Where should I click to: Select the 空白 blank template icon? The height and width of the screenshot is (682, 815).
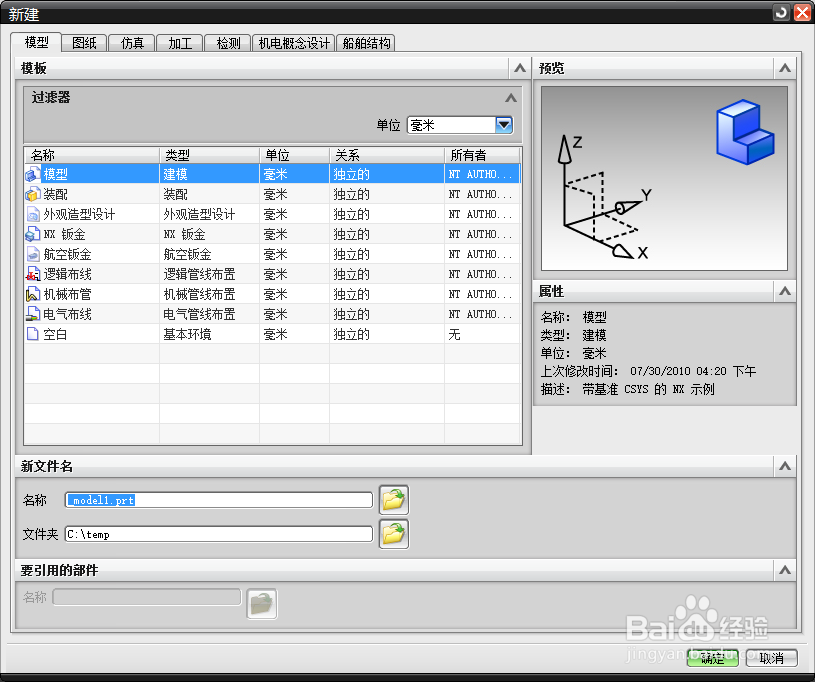point(30,334)
